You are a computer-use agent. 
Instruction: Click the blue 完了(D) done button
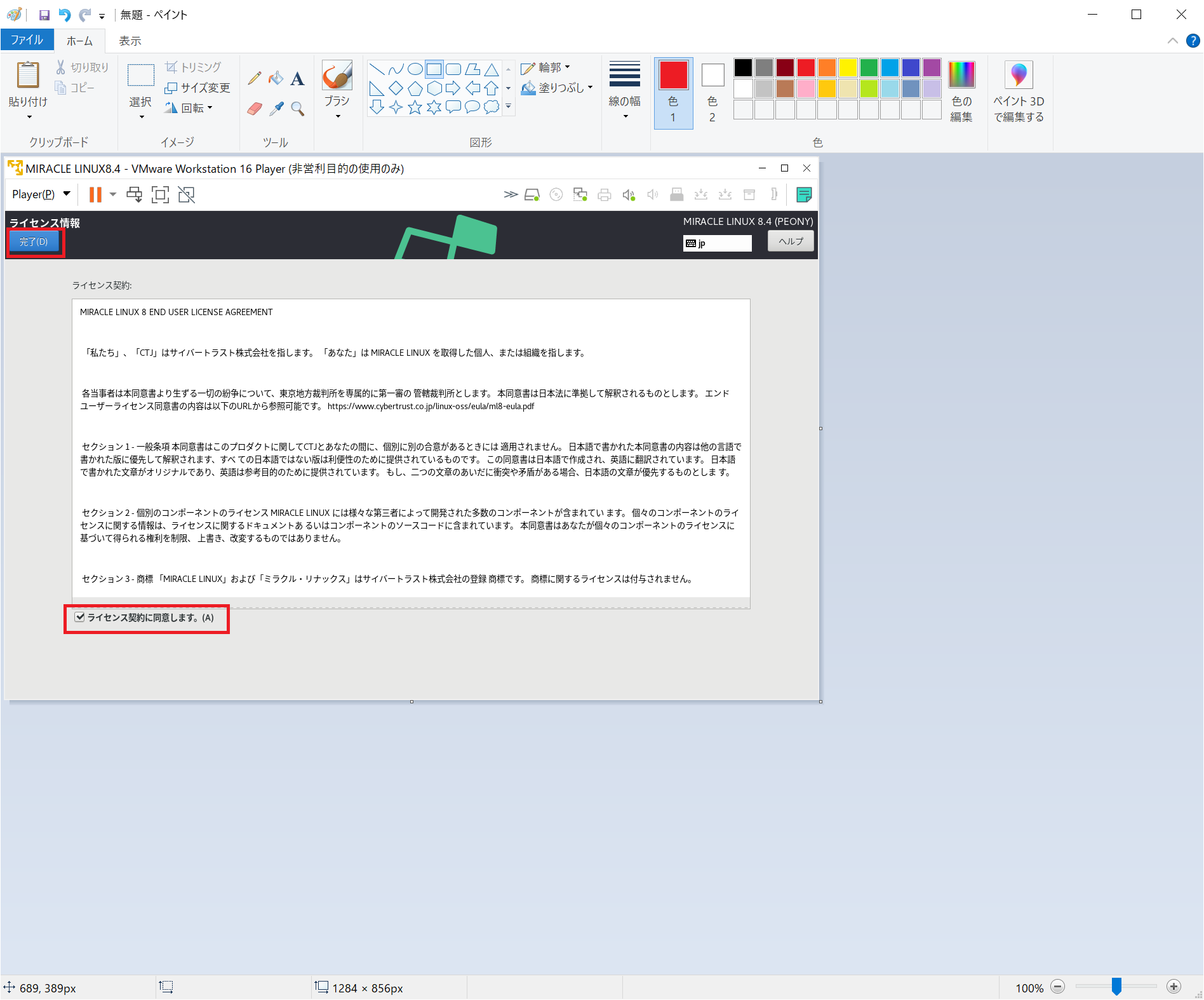tap(34, 241)
